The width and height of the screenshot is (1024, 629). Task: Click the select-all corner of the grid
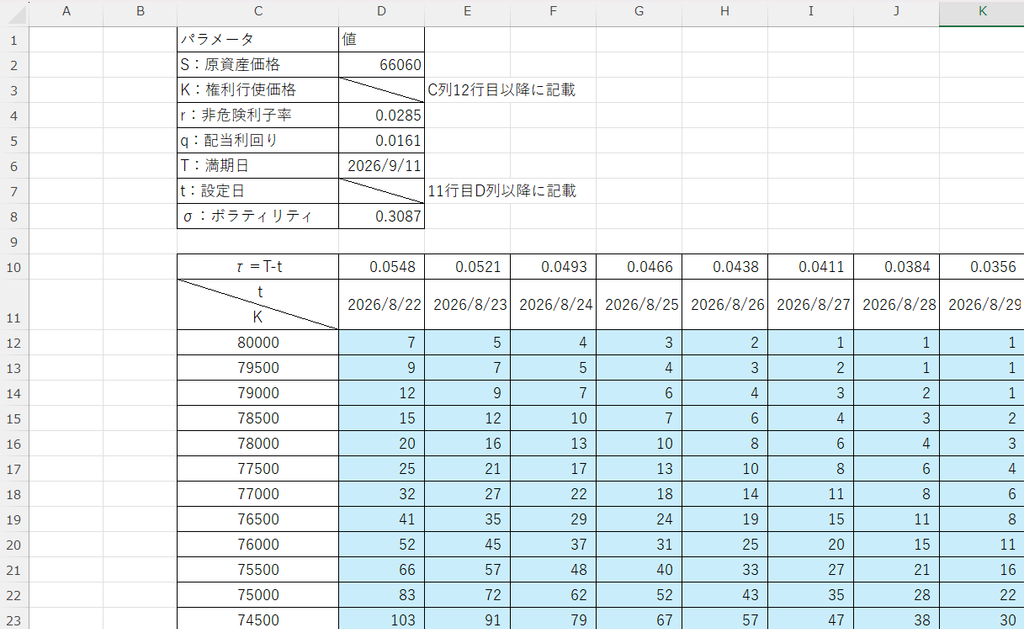click(14, 12)
